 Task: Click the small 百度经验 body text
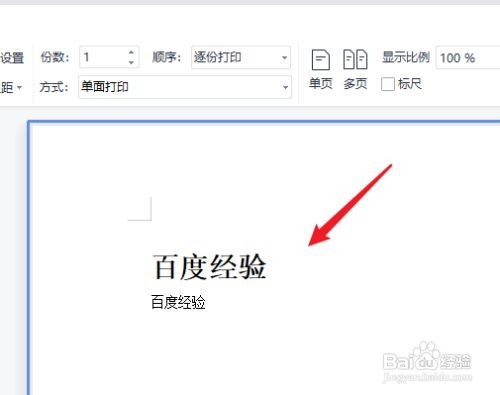coord(178,302)
